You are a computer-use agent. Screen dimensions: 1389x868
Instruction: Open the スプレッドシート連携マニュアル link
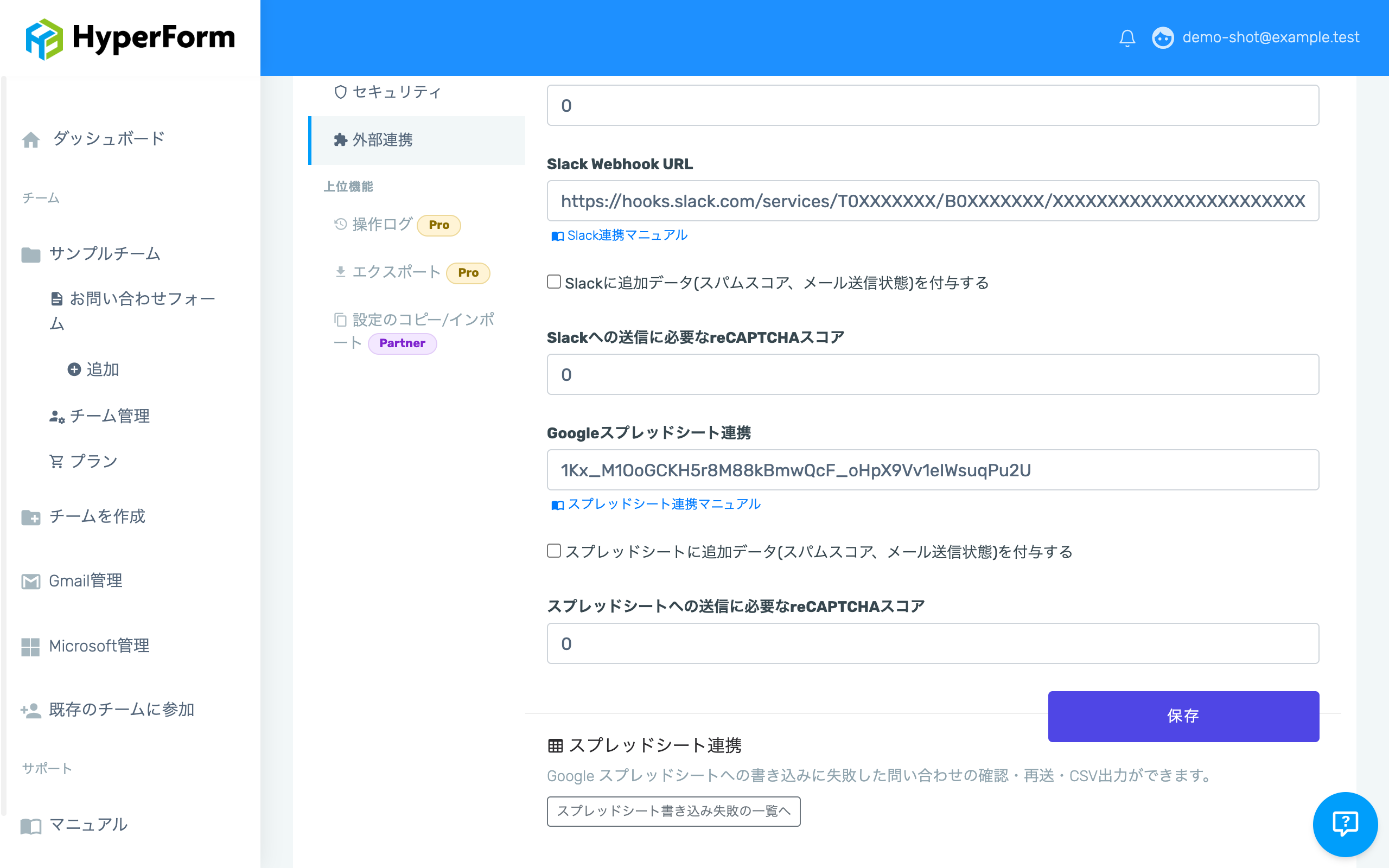(x=656, y=504)
